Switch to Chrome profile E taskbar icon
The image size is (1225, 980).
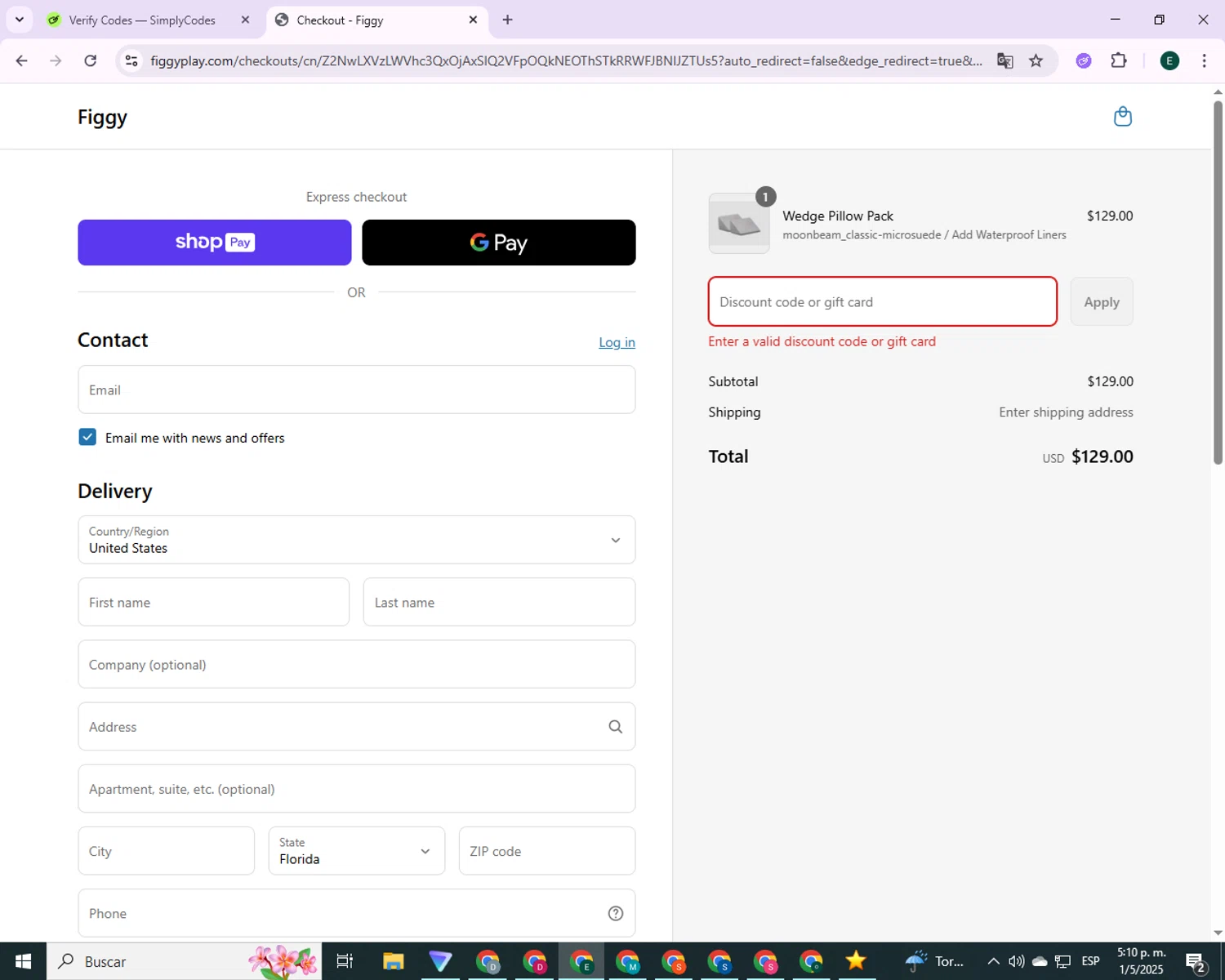(x=581, y=961)
